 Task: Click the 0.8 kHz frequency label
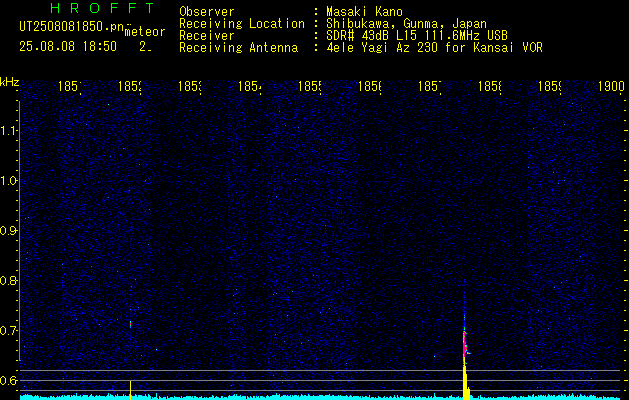(x=8, y=280)
